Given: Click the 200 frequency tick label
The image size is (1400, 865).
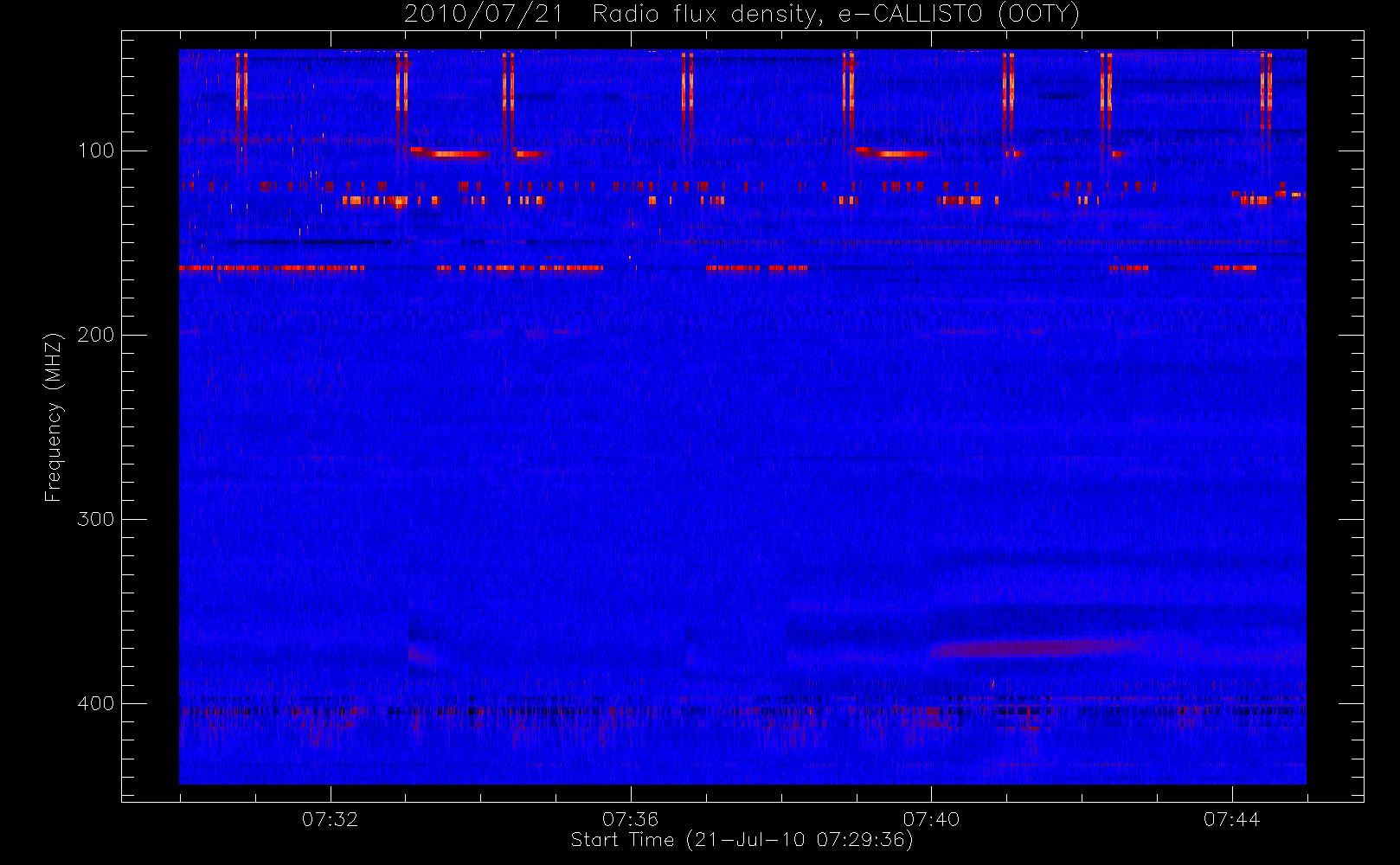Looking at the screenshot, I should coord(96,335).
